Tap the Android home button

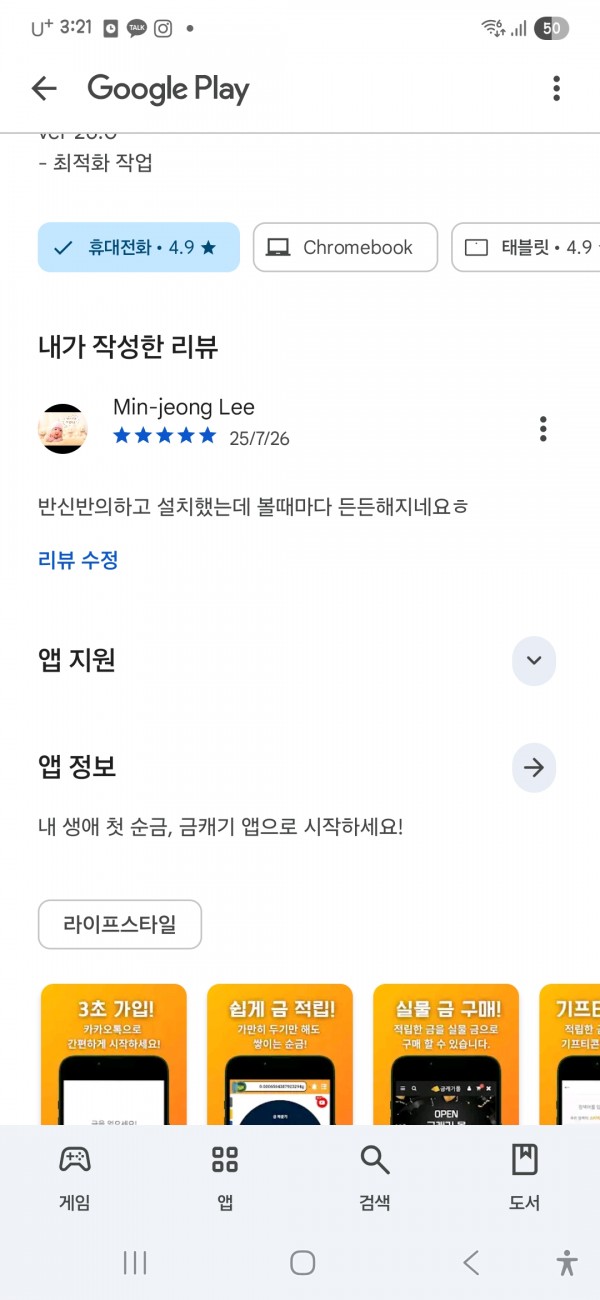click(303, 1262)
